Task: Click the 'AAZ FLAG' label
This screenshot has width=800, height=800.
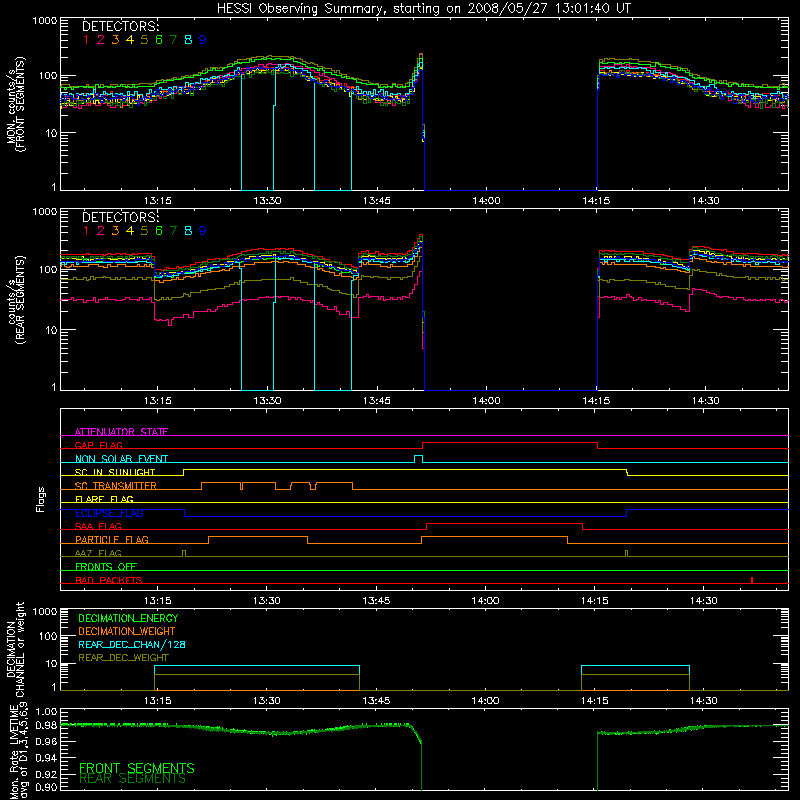Action: click(x=98, y=553)
